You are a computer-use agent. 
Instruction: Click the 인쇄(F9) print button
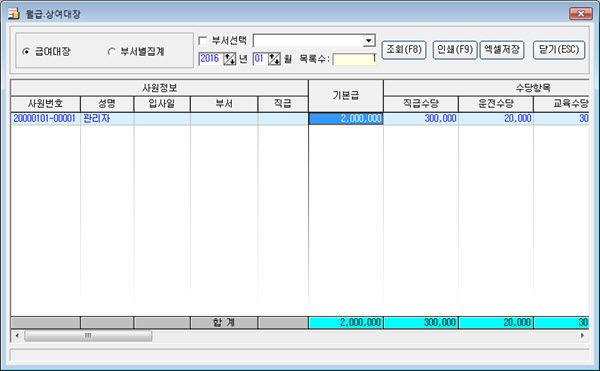coord(455,50)
